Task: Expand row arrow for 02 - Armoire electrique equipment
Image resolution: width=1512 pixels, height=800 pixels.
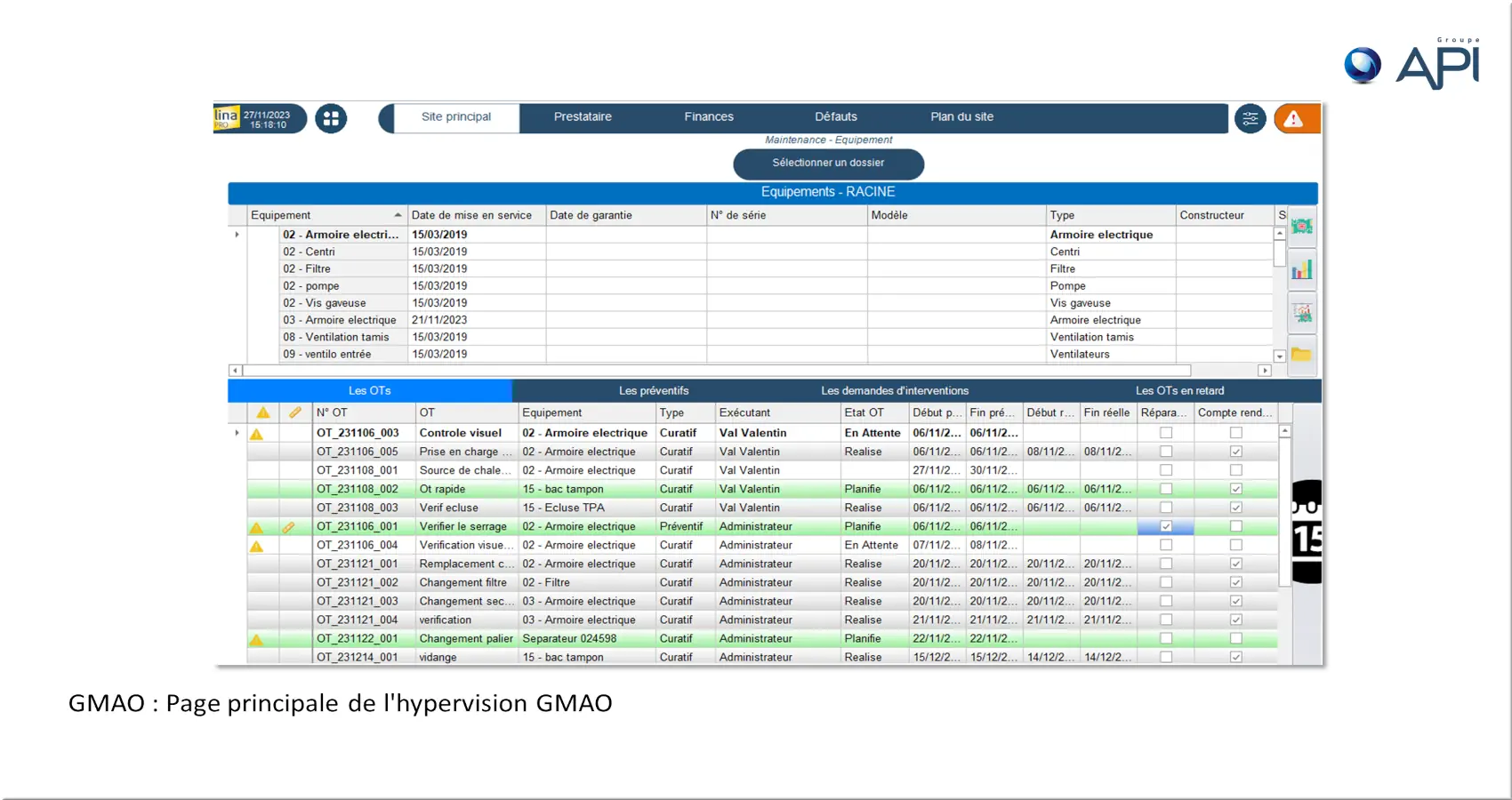Action: 237,235
